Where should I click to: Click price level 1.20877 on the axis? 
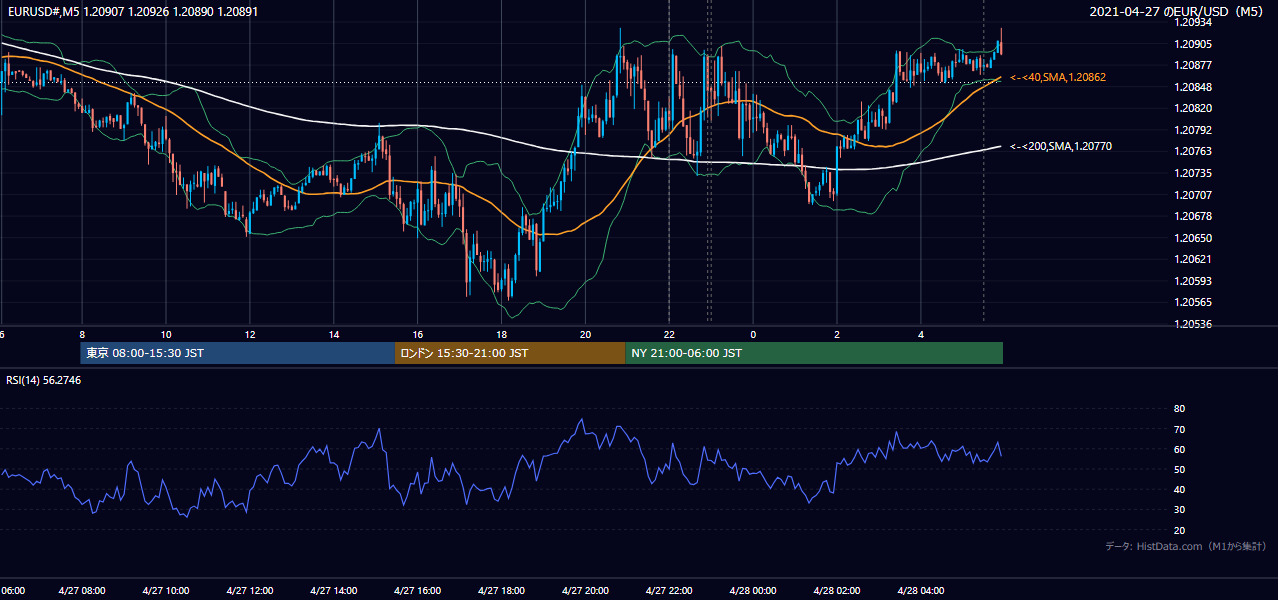tap(1192, 65)
